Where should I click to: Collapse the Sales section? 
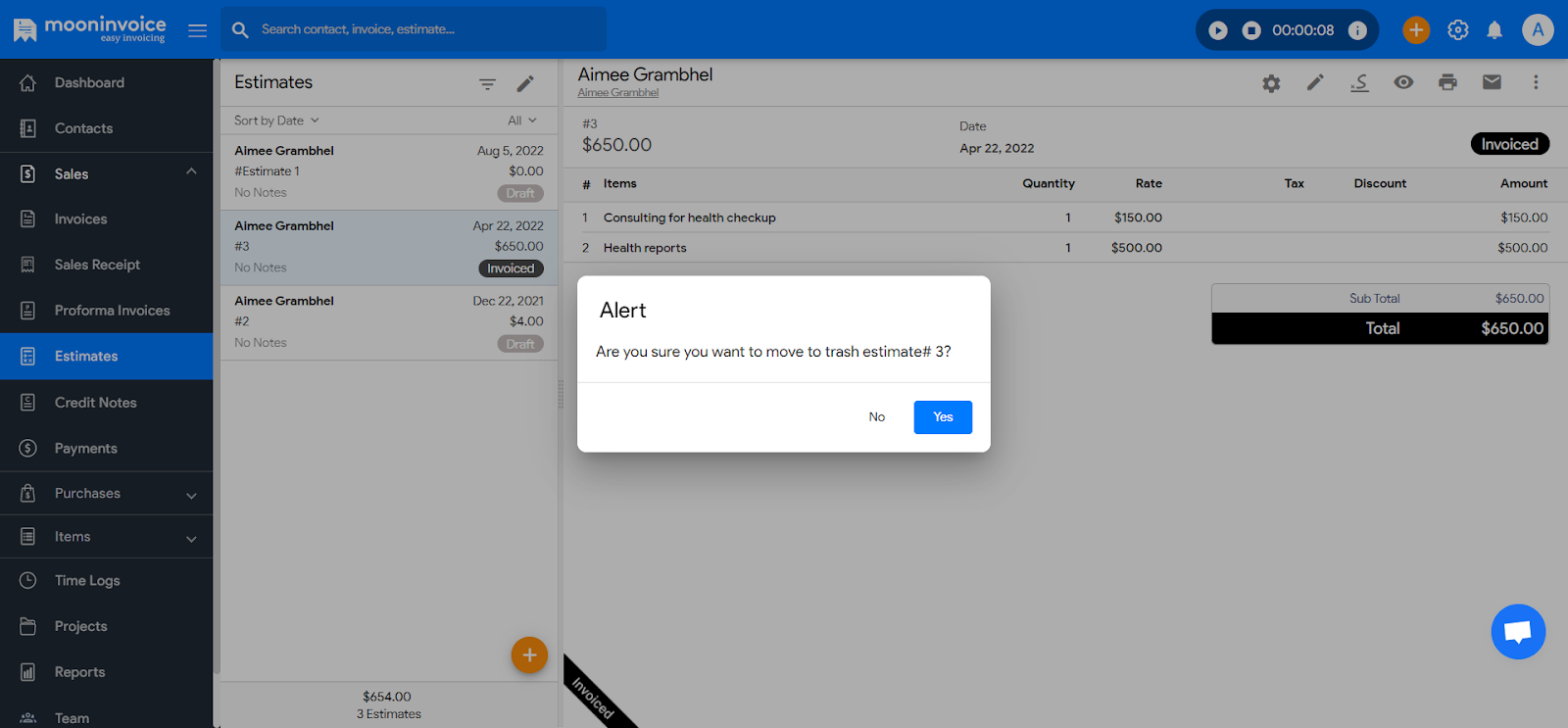coord(106,174)
